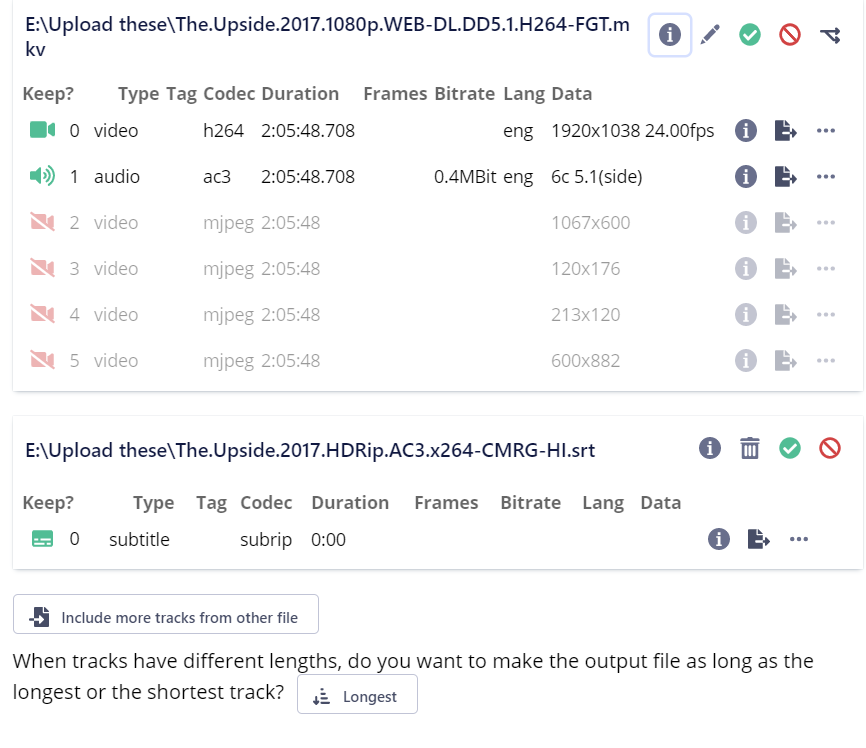Extract the ac3 audio stream to file

click(x=786, y=176)
